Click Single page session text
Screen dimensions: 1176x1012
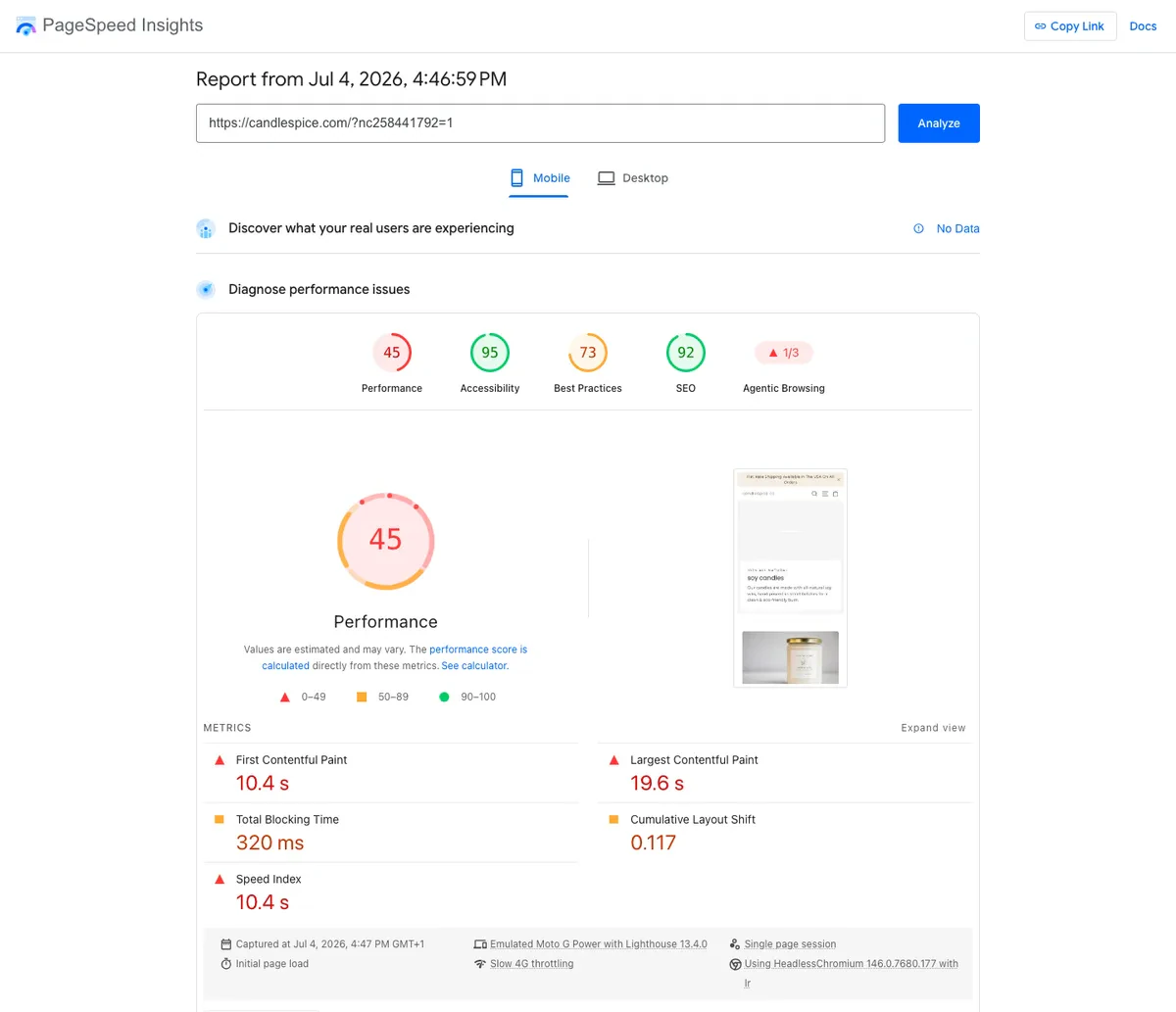[x=790, y=944]
